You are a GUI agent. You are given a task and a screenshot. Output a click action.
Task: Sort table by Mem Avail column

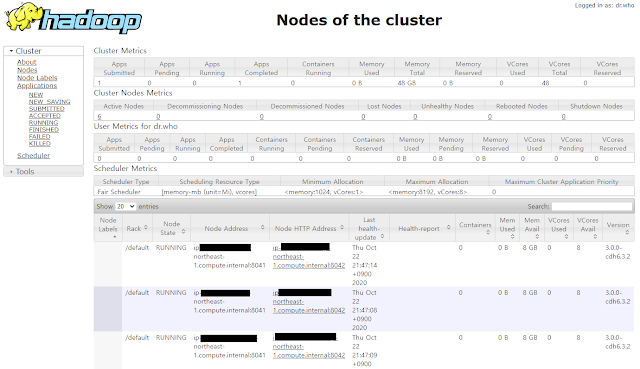tap(532, 228)
